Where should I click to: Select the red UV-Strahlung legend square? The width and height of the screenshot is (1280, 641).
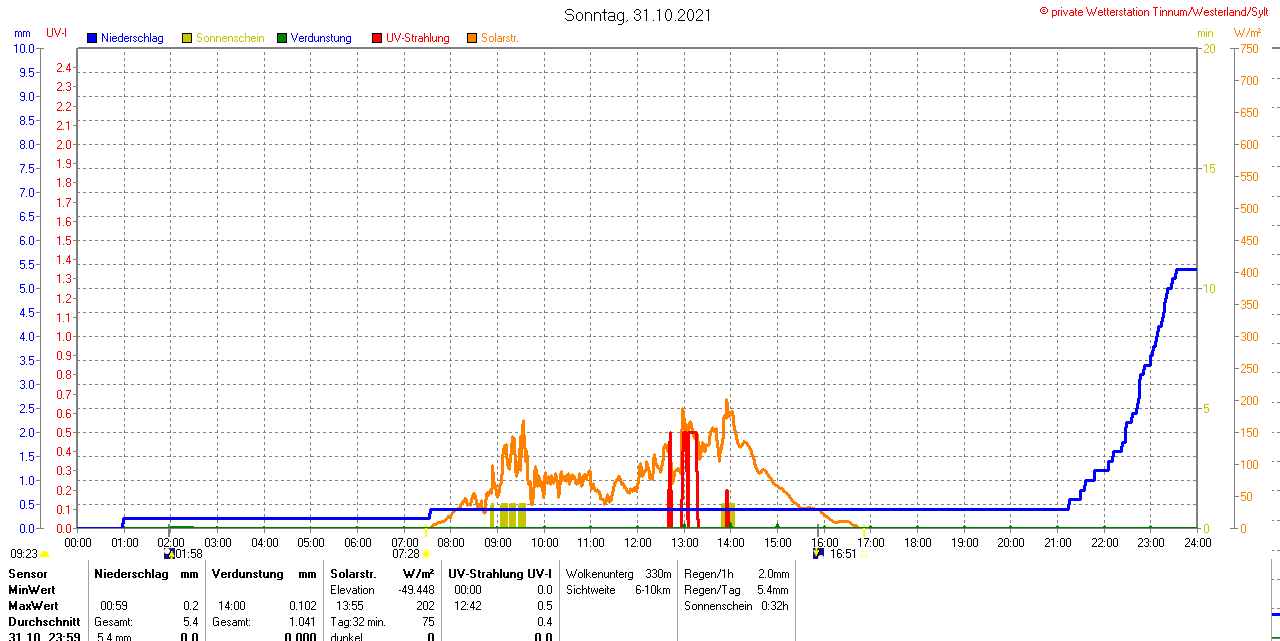pyautogui.click(x=377, y=38)
